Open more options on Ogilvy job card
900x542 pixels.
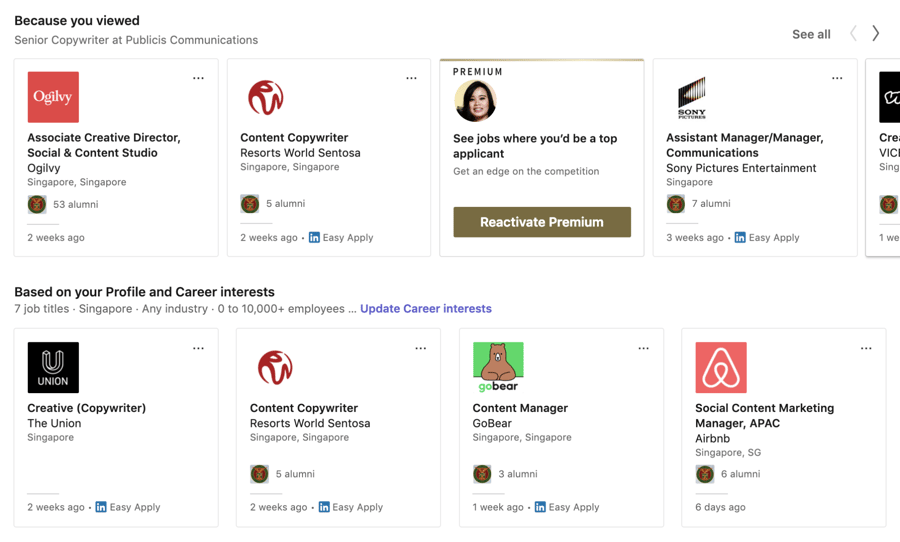click(198, 78)
